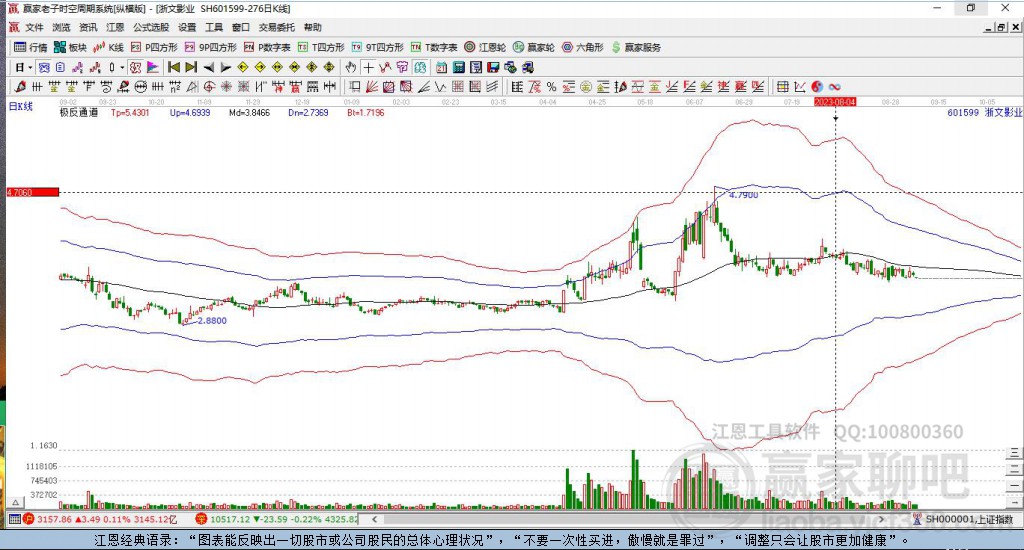Open the 帮助 menu
The width and height of the screenshot is (1024, 550).
click(313, 27)
